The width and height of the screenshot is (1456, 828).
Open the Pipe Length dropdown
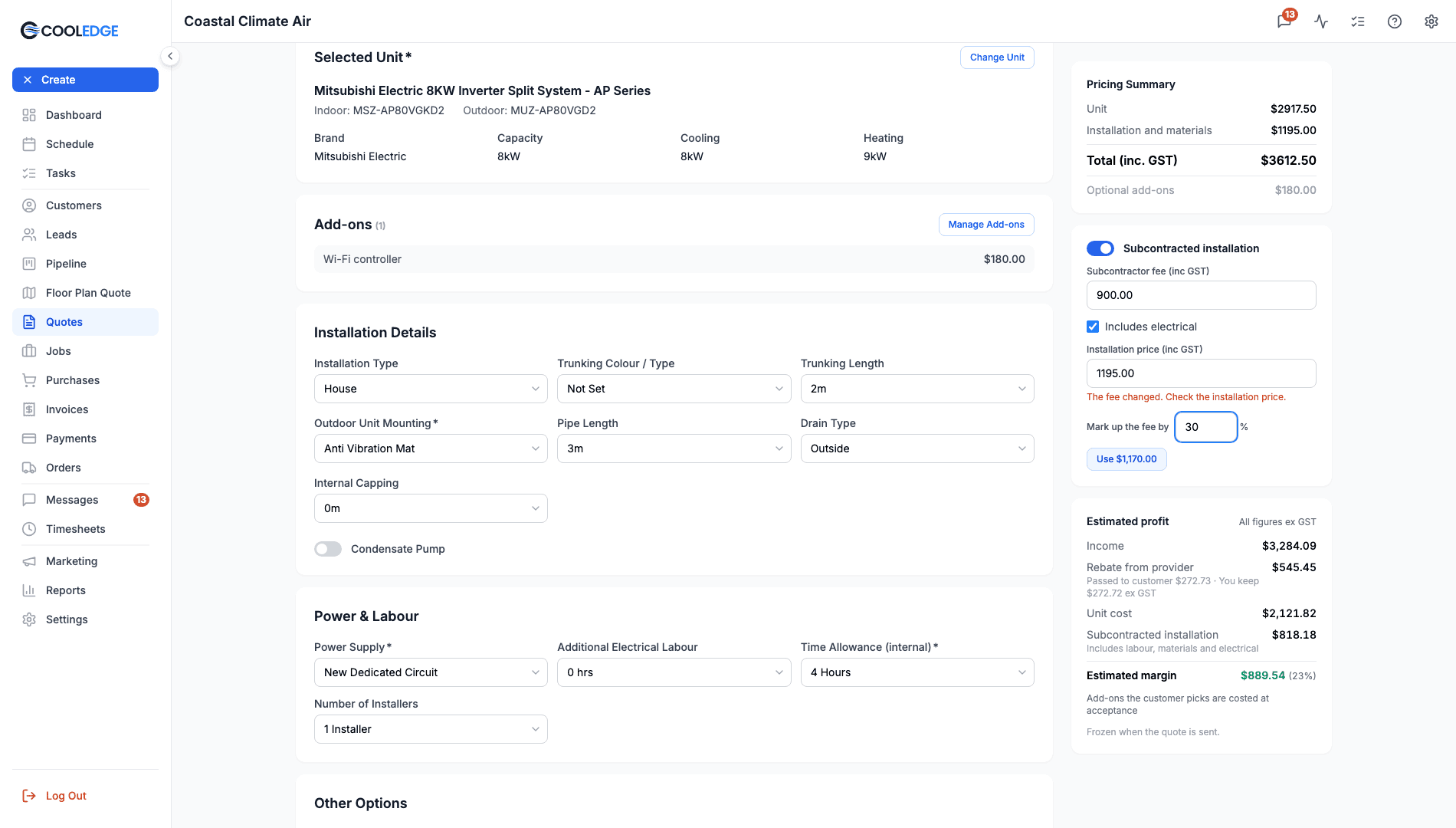[674, 449]
